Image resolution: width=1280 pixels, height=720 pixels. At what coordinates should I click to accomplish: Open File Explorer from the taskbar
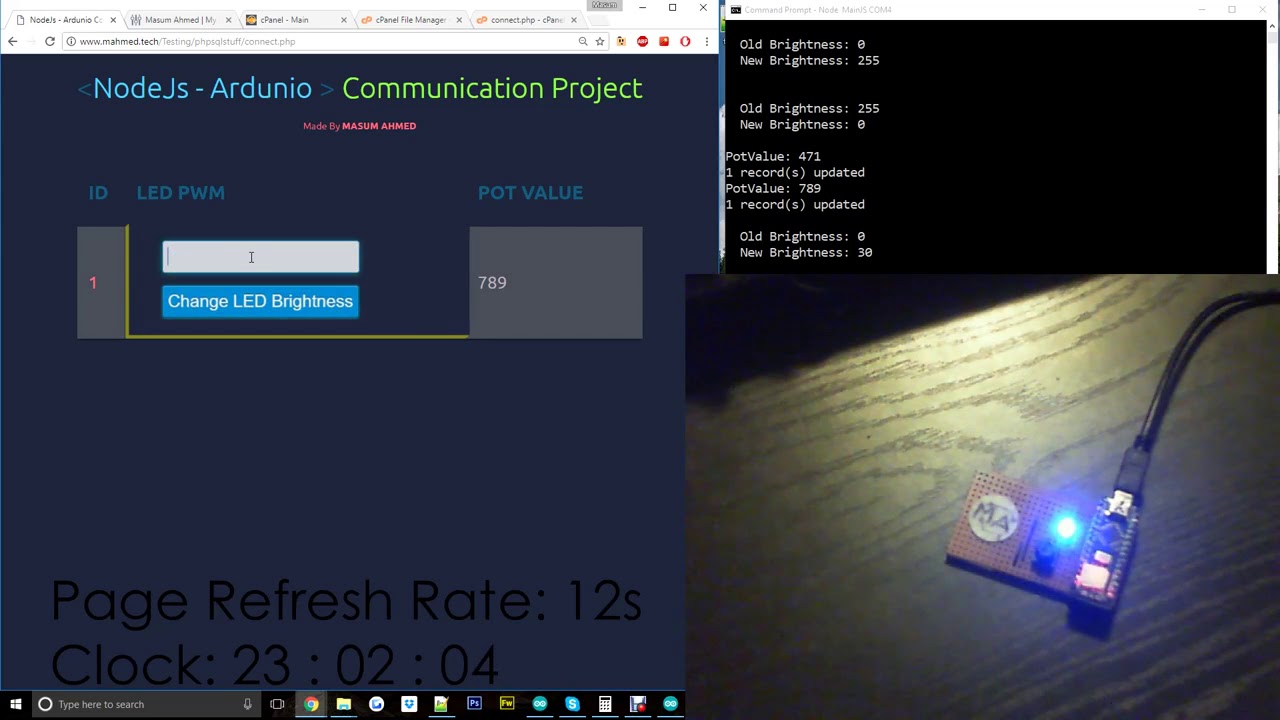pos(343,704)
